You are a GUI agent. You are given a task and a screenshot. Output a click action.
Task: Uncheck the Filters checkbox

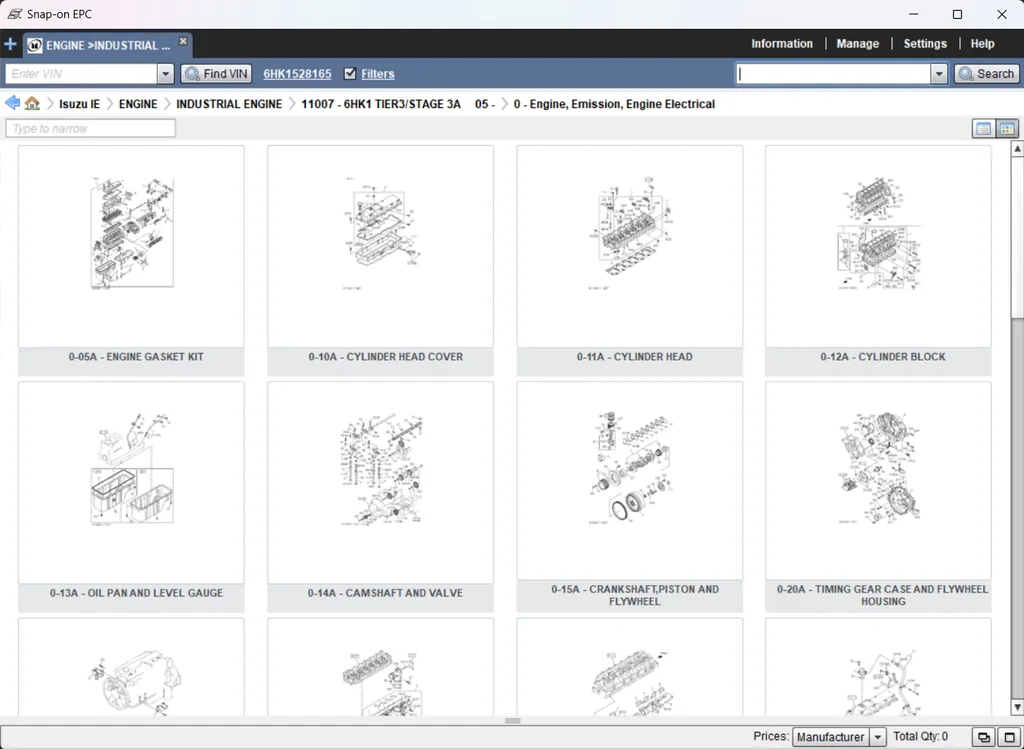(x=350, y=73)
